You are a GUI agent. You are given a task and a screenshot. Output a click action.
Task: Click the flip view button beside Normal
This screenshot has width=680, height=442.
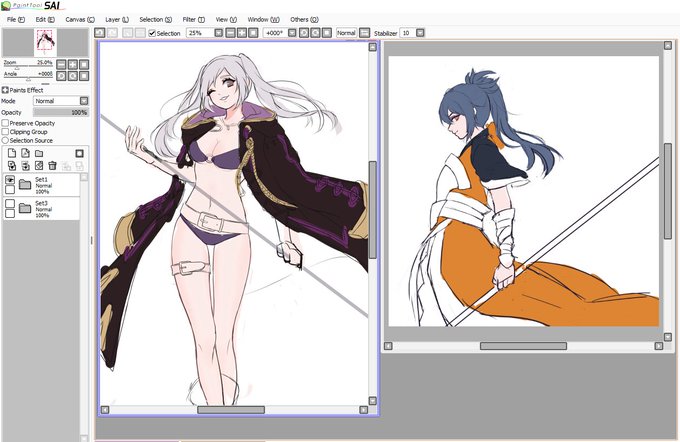[365, 33]
